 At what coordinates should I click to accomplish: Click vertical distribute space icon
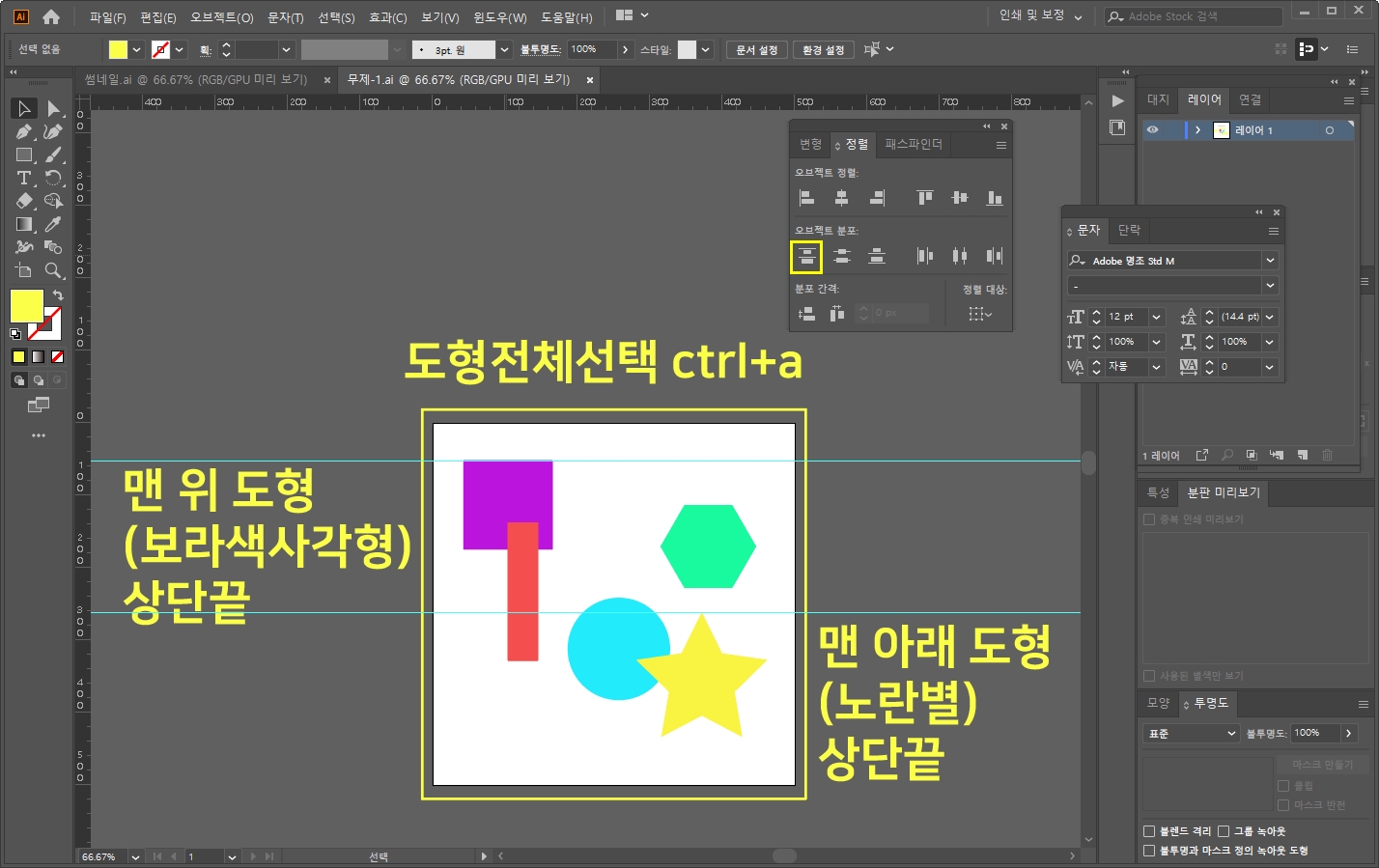coord(807,313)
